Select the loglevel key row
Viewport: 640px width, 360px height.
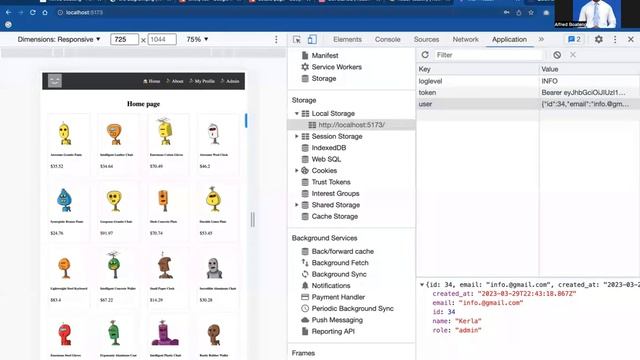pos(528,81)
